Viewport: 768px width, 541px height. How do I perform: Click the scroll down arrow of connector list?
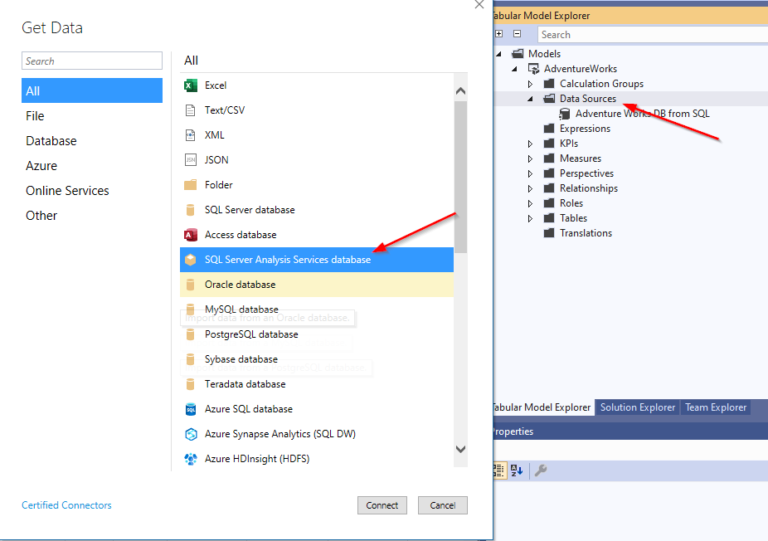click(x=461, y=450)
